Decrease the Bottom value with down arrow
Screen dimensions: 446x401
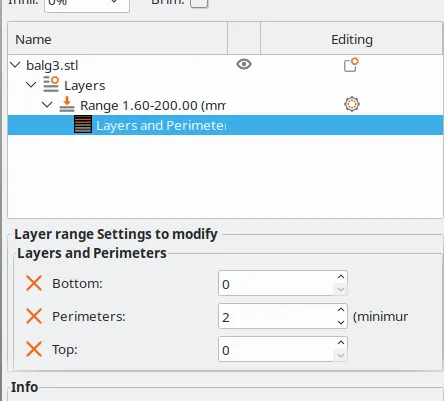341,289
